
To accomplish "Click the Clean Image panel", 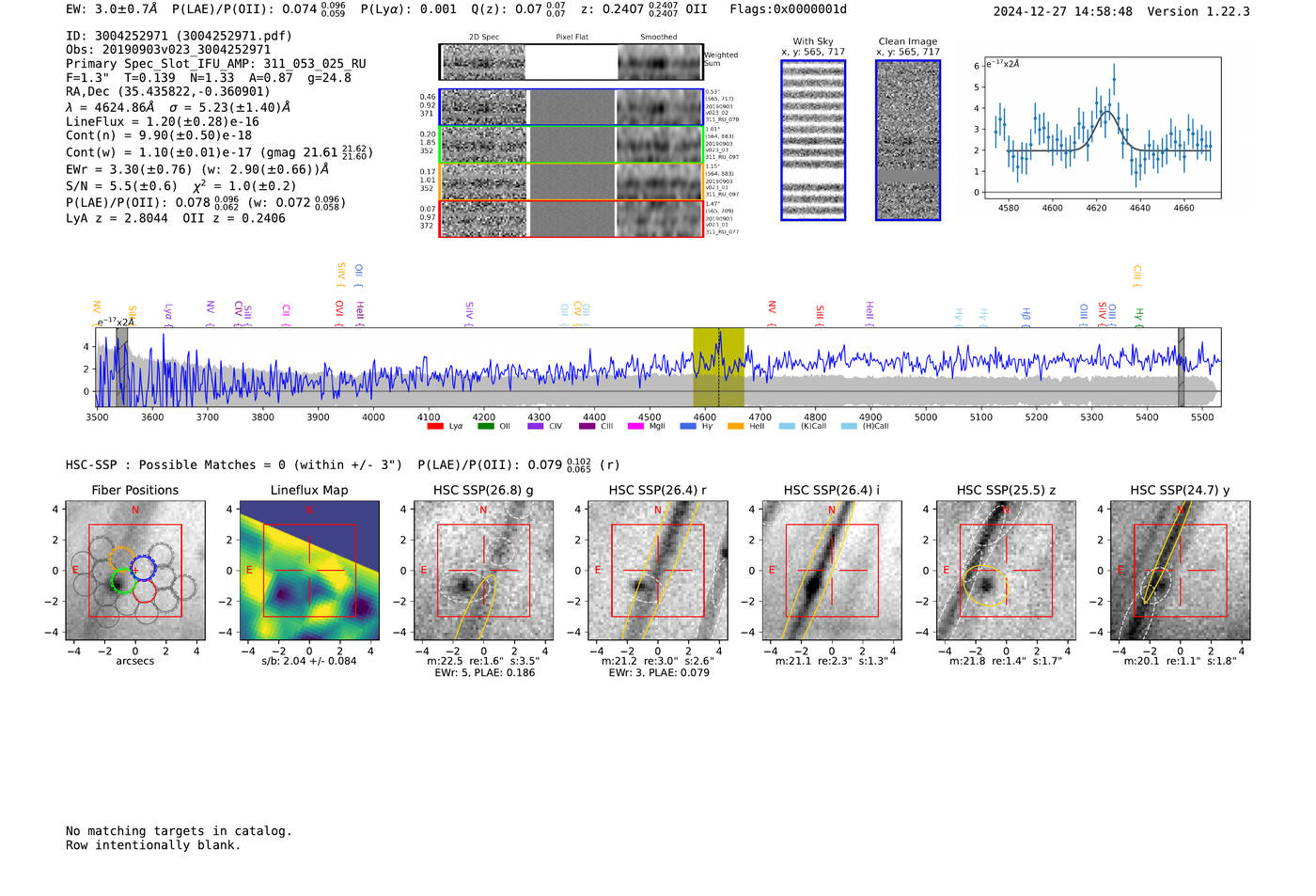I will tap(908, 140).
